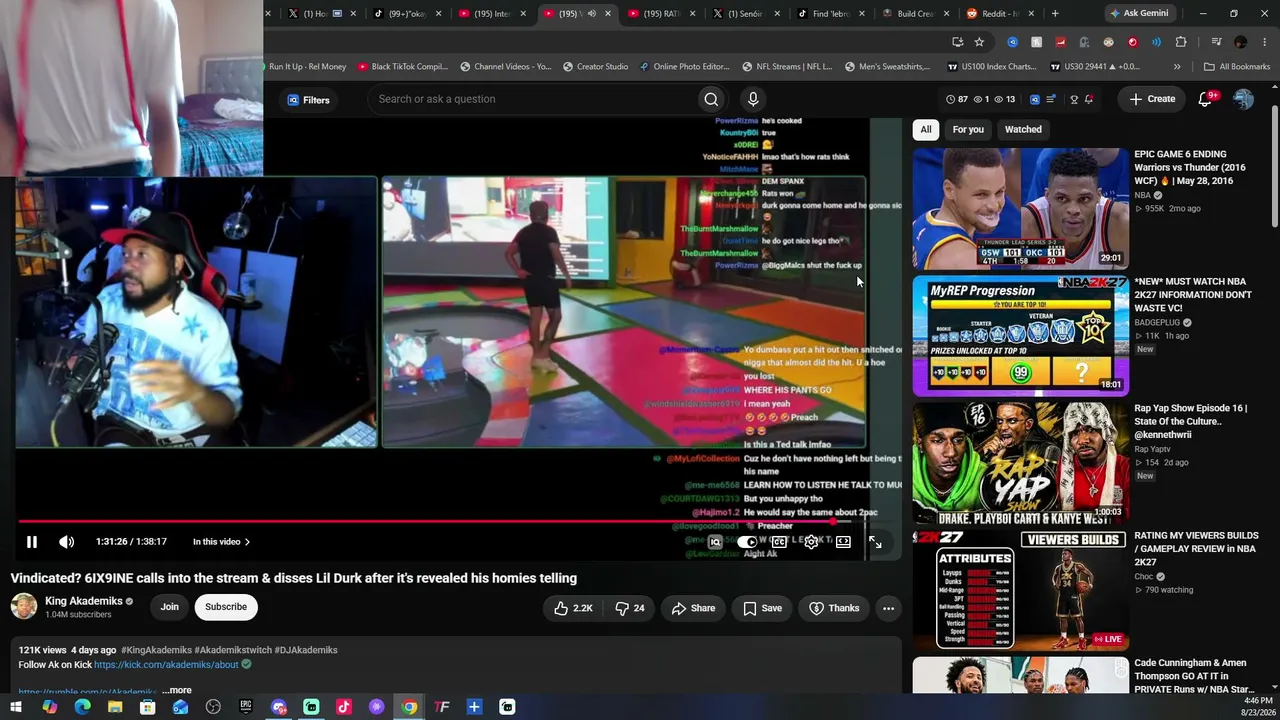Switch to the Build Create tab

[915, 13]
